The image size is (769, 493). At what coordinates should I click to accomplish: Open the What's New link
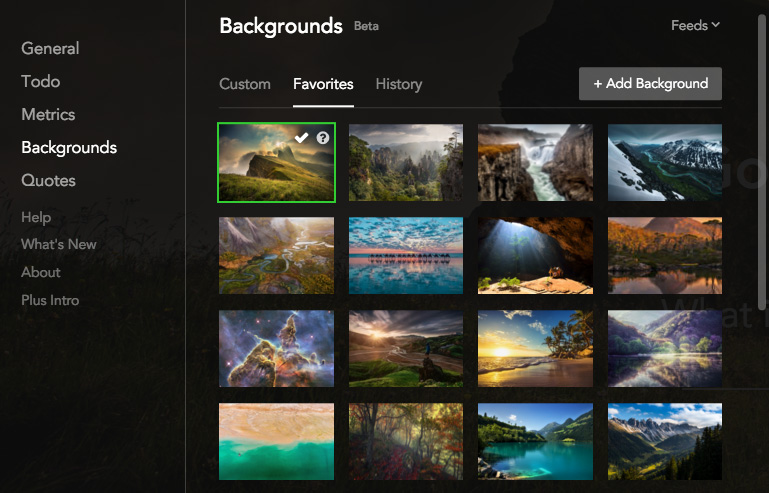coord(59,244)
